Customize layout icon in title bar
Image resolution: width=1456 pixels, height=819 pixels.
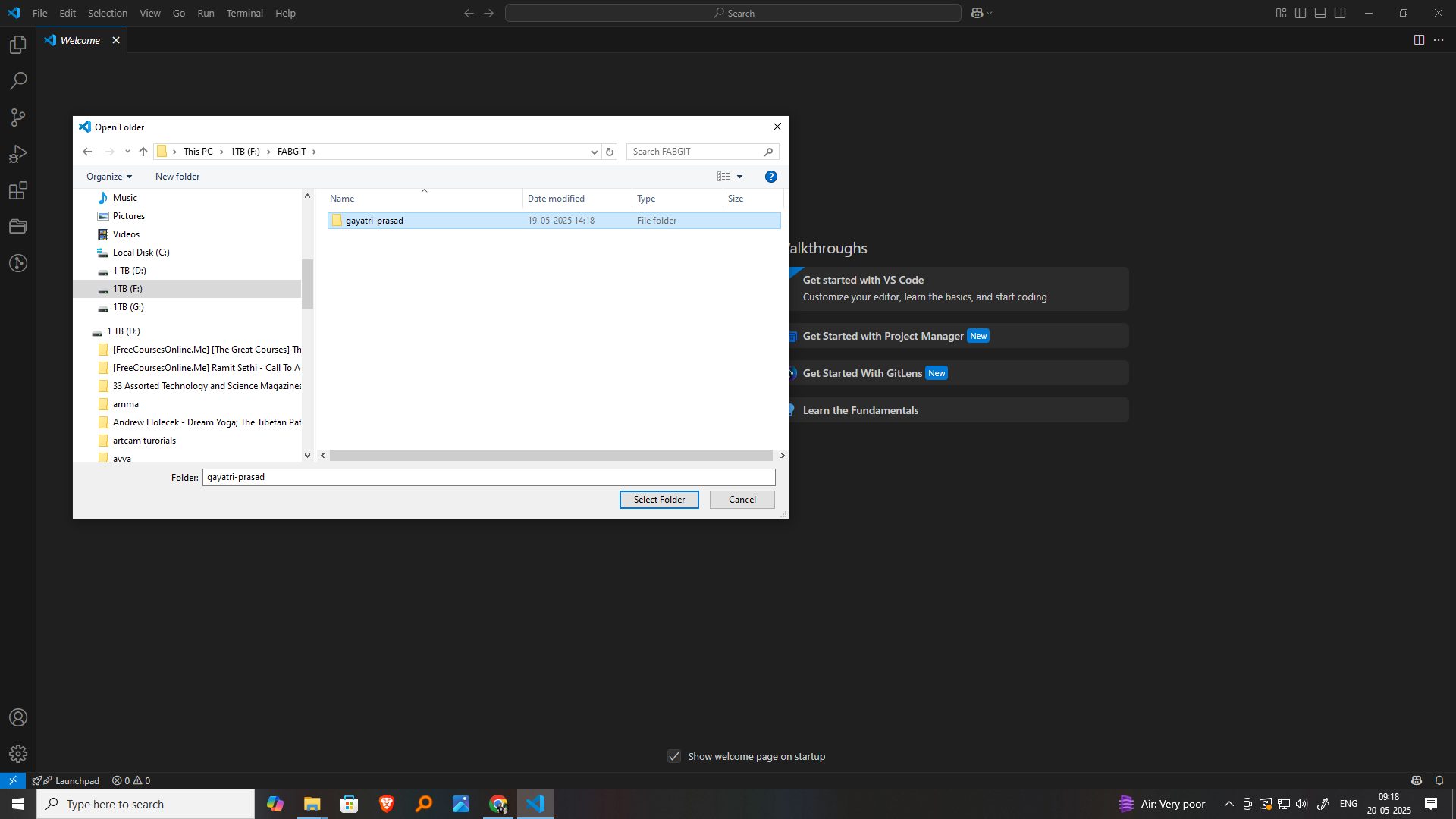click(x=1281, y=13)
